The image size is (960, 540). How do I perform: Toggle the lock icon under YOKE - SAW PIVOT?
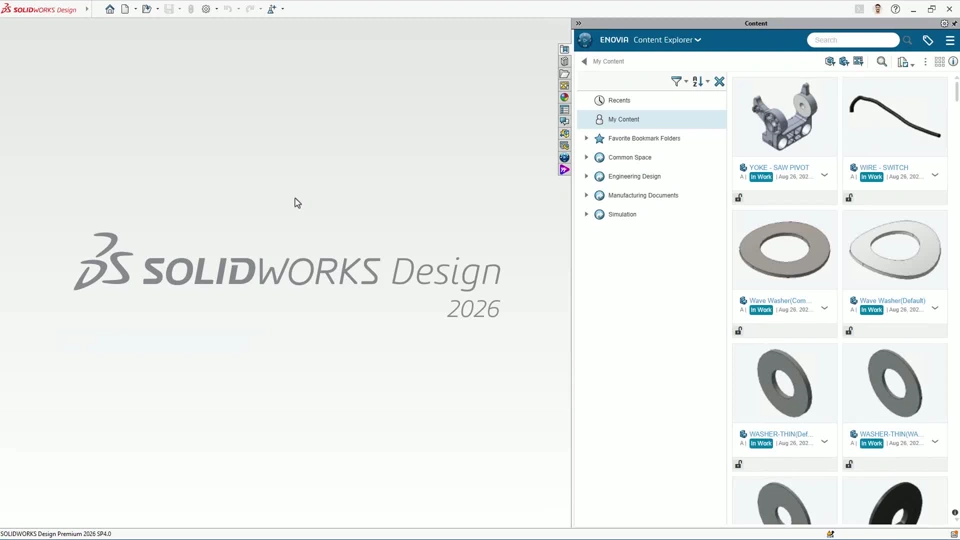(x=739, y=198)
